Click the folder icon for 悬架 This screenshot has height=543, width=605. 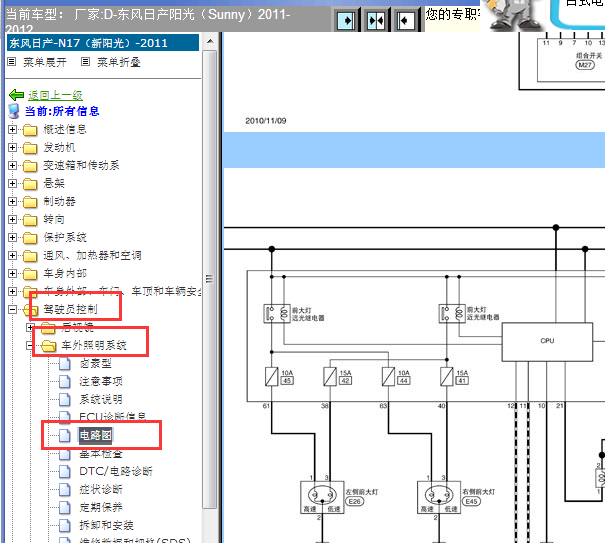(30, 184)
